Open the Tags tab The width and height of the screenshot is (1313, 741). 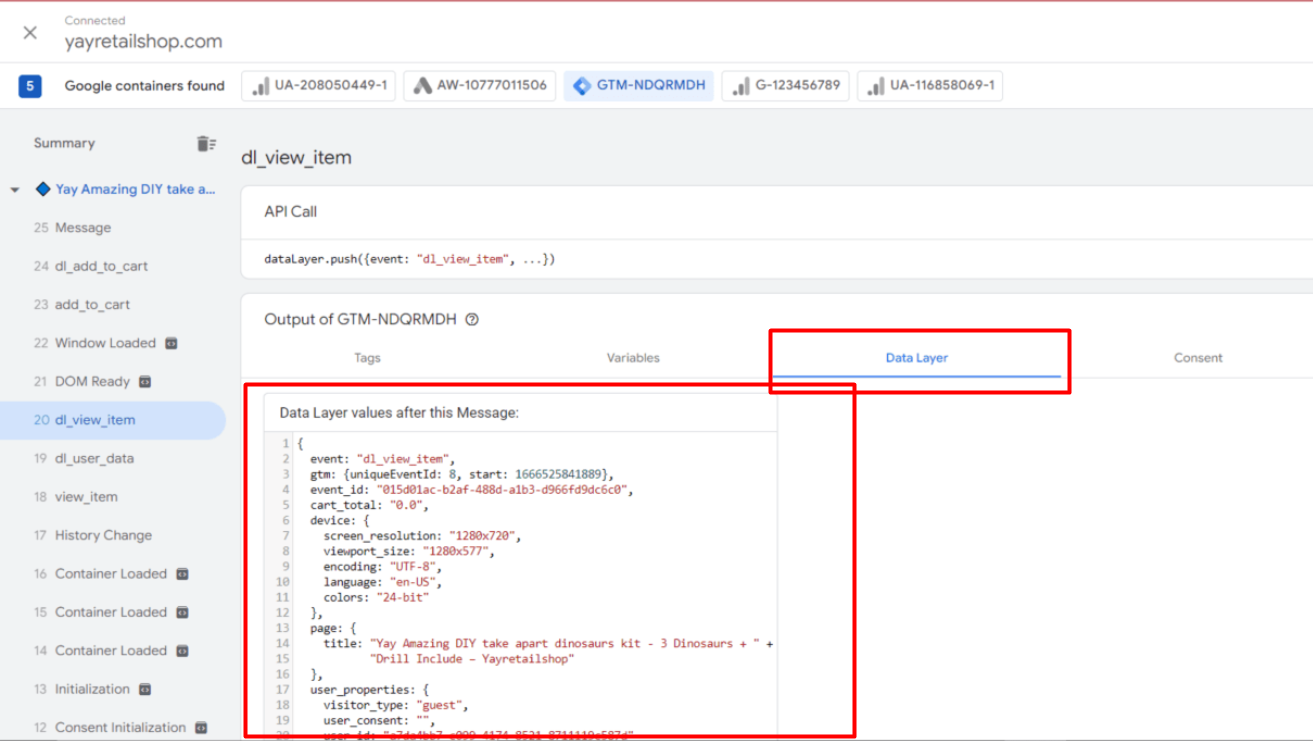[367, 358]
